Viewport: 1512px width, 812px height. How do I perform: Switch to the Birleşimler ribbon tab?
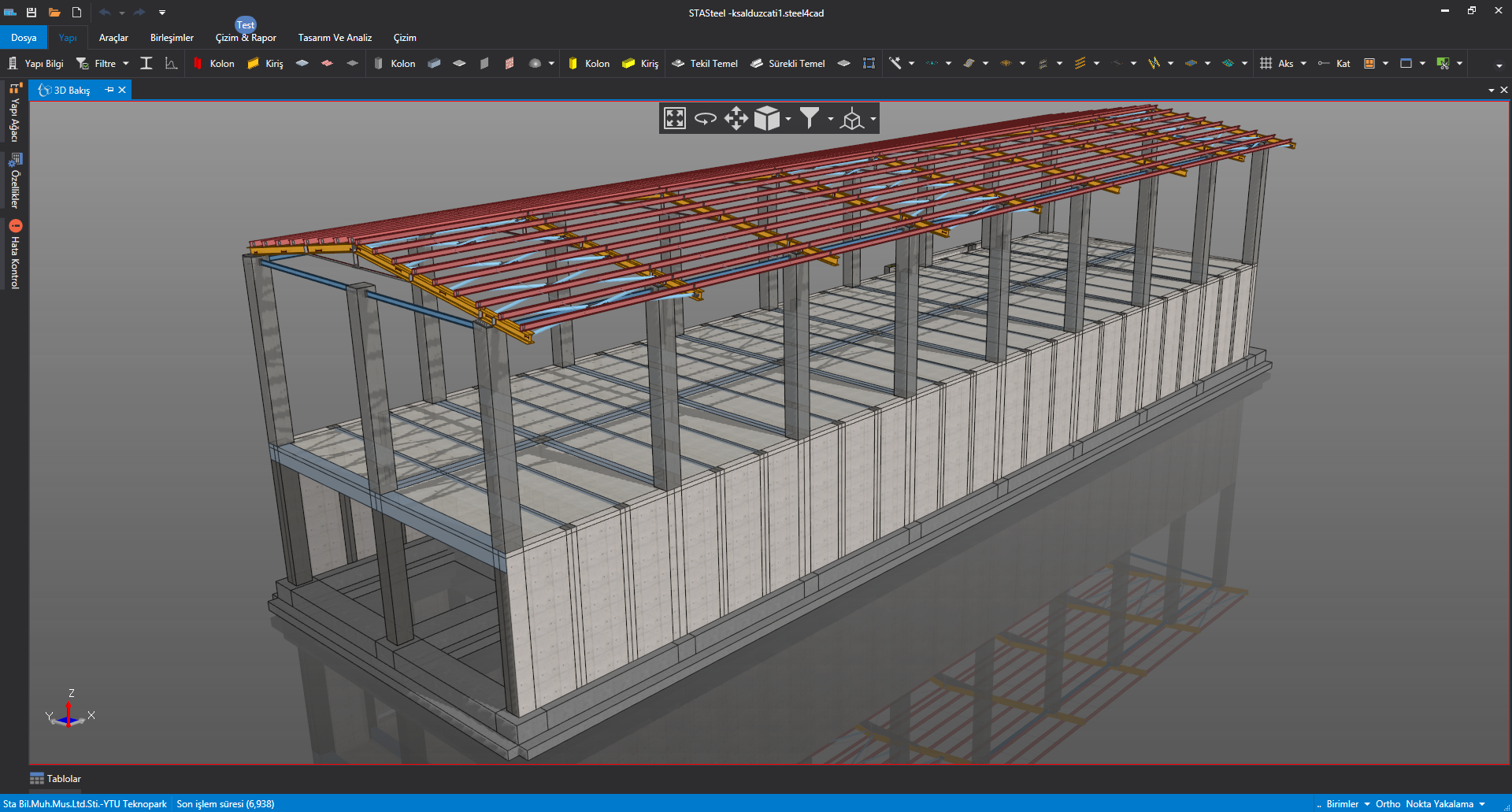pos(172,38)
